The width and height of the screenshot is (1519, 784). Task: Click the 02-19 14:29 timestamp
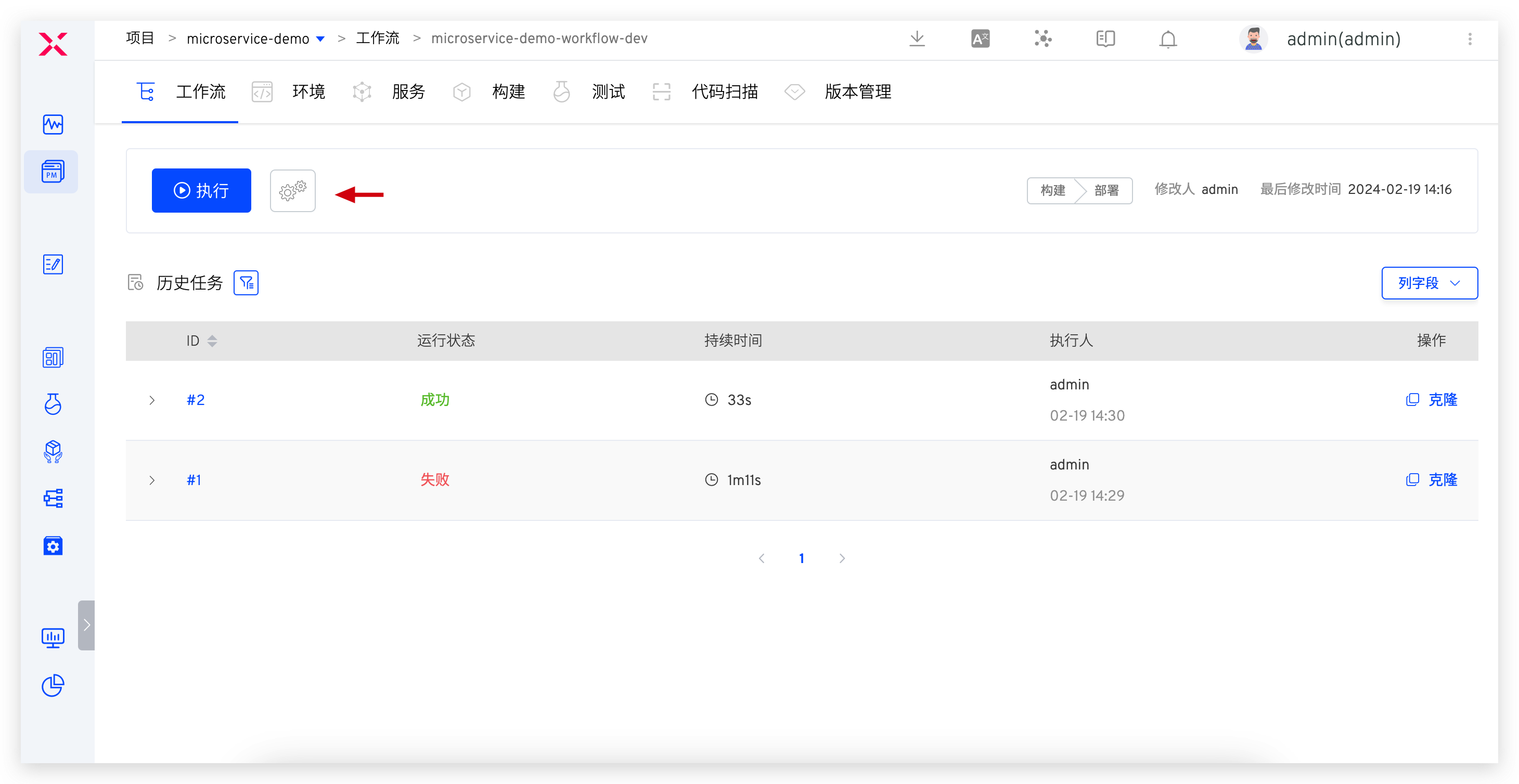point(1087,496)
